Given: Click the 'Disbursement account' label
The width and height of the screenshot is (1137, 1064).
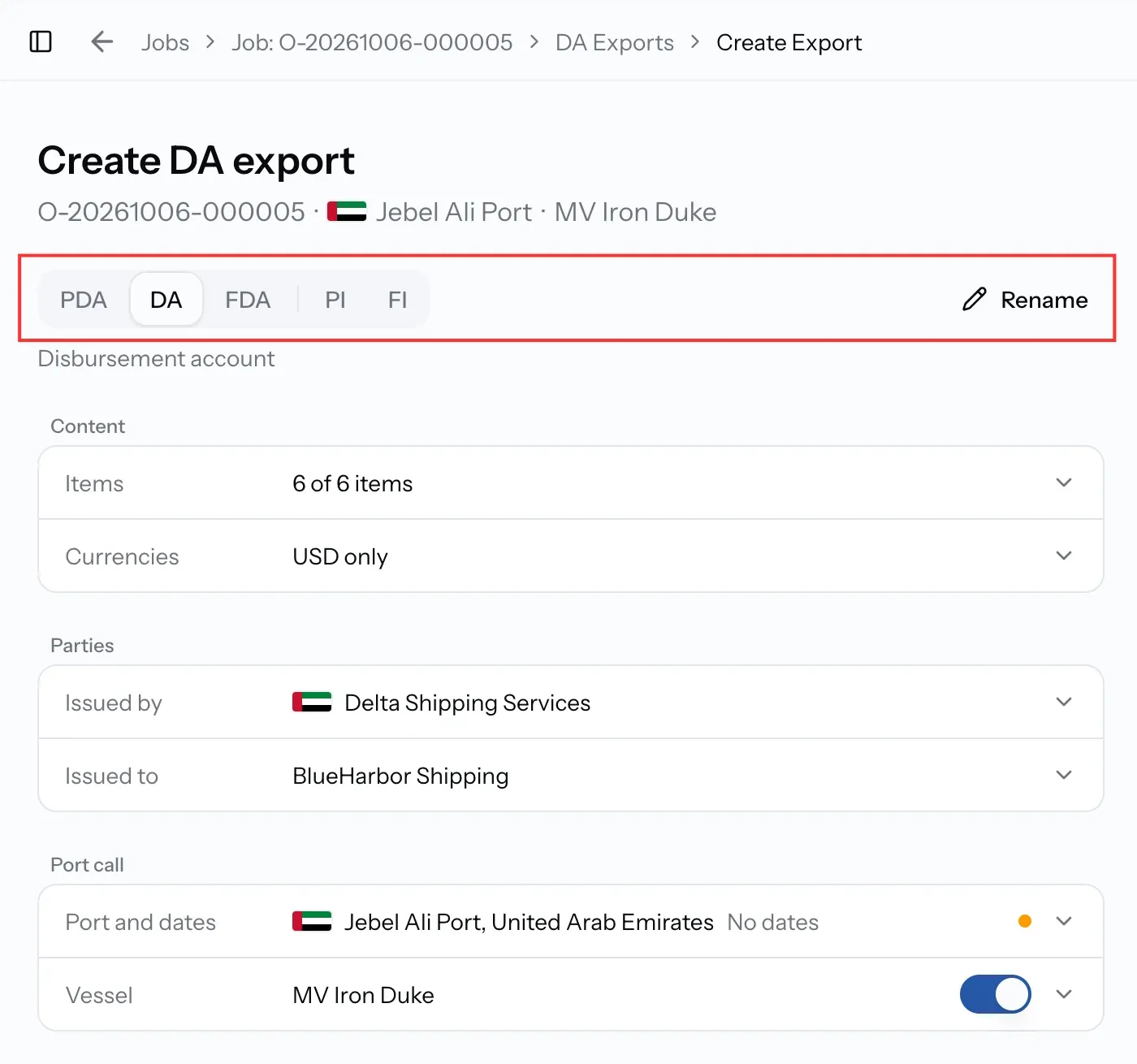Looking at the screenshot, I should click(156, 358).
